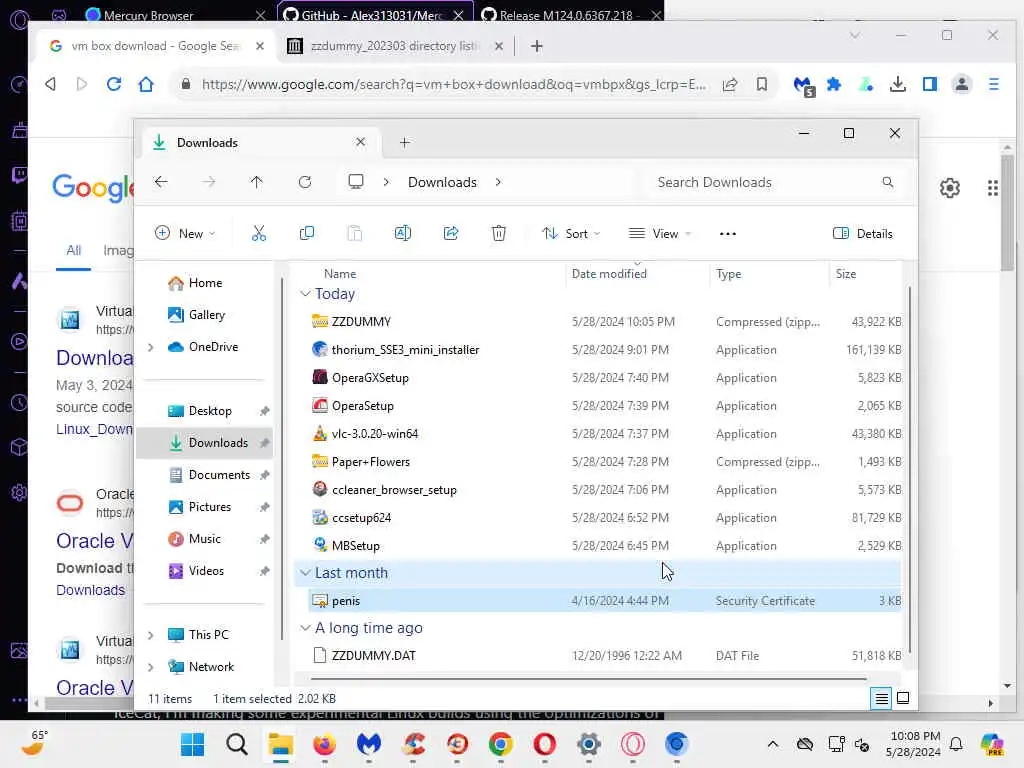Screen dimensions: 1024x768
Task: Switch to details list view in status bar
Action: click(x=881, y=698)
